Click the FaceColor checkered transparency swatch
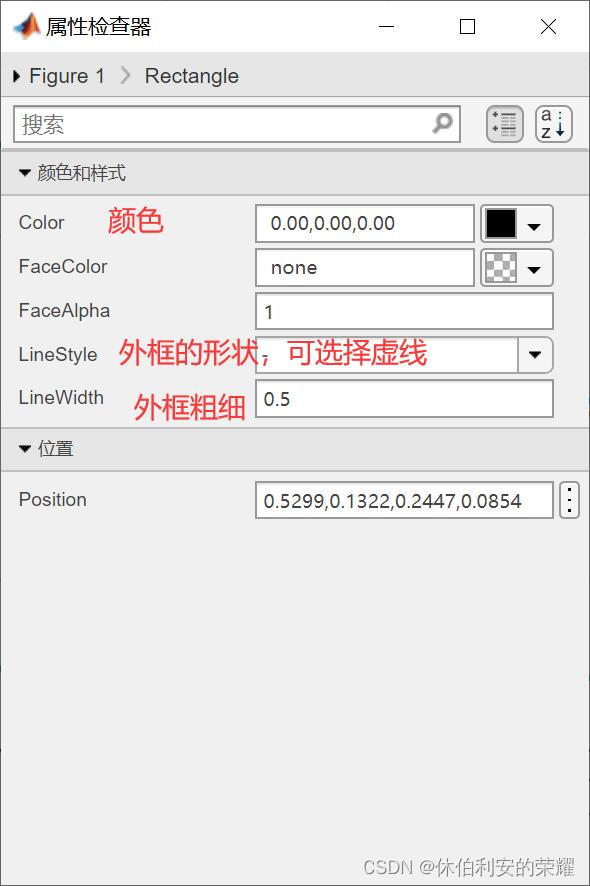Viewport: 590px width, 886px height. point(501,267)
